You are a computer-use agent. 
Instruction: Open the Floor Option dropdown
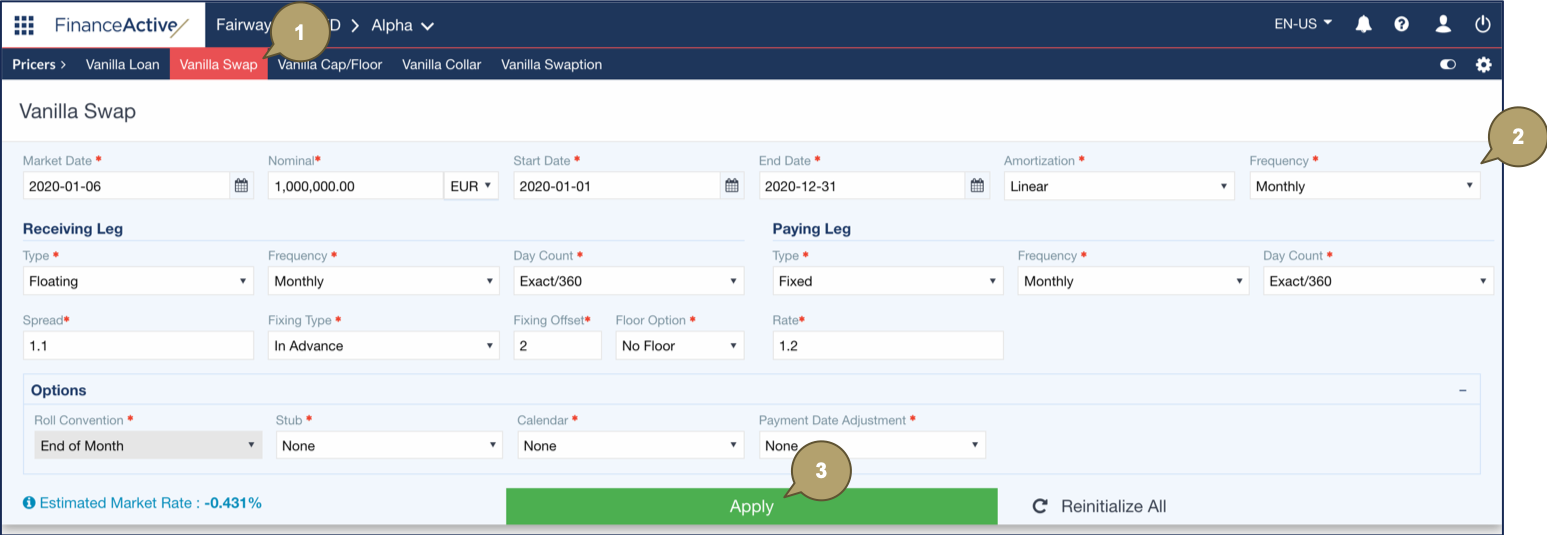[679, 346]
